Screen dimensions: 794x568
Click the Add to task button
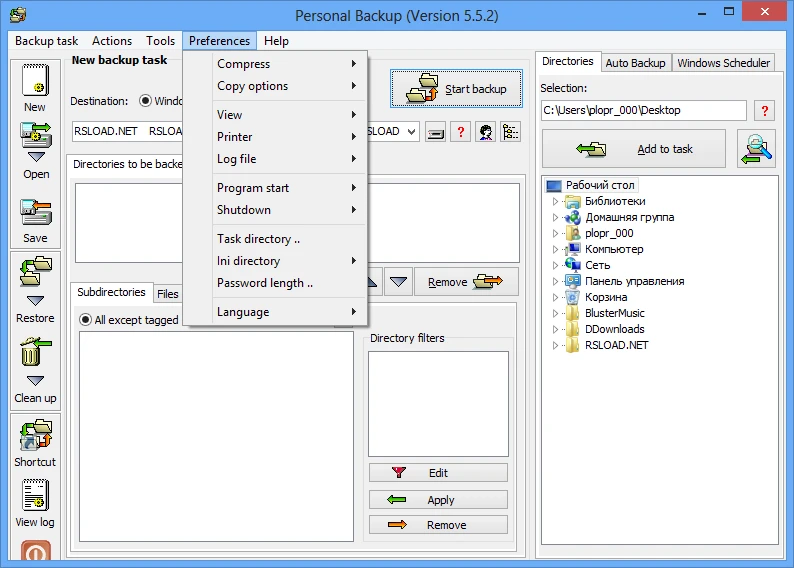coord(633,149)
